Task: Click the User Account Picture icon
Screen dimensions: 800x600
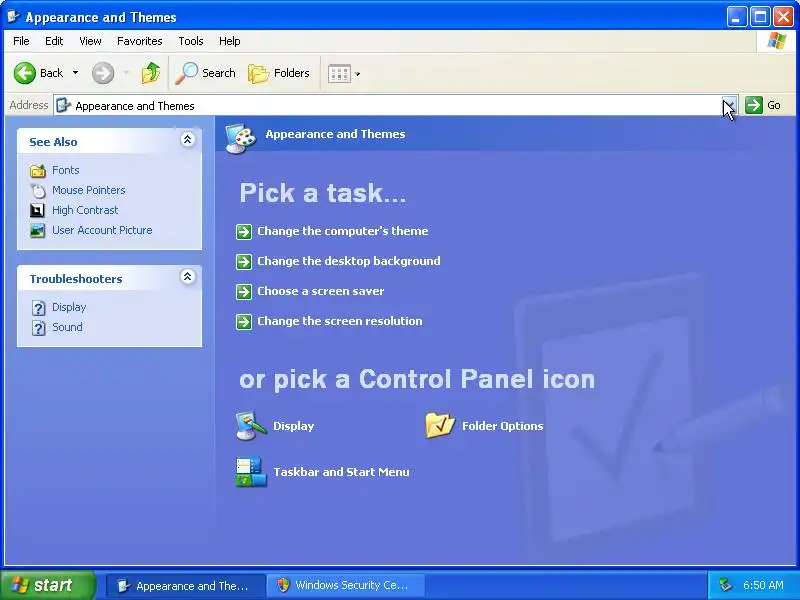Action: pyautogui.click(x=38, y=231)
